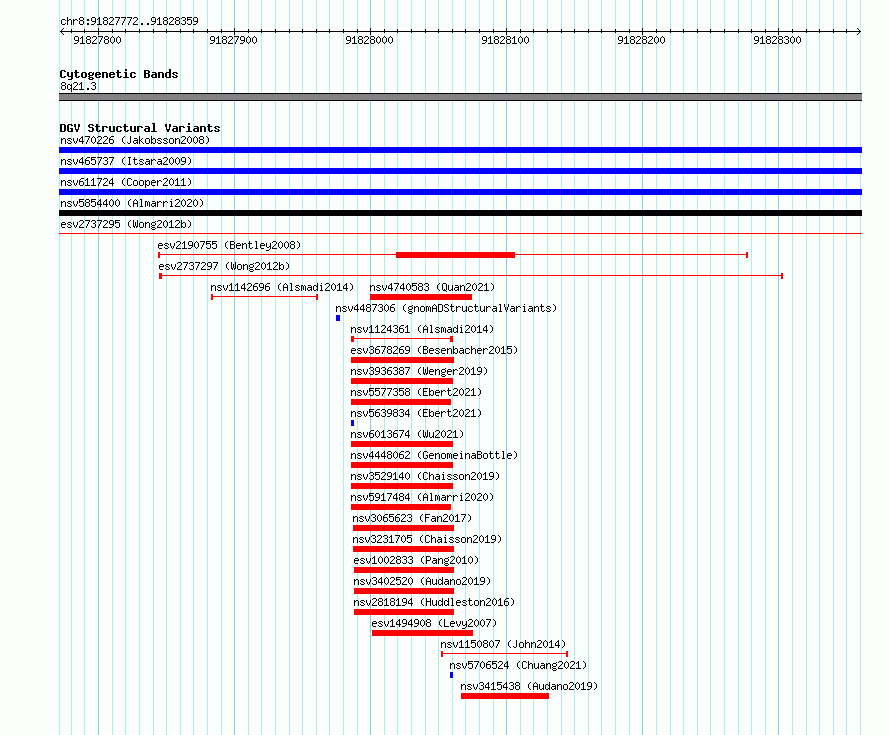890x735 pixels.
Task: Click small blue marker under nsv4487306
Action: [338, 318]
